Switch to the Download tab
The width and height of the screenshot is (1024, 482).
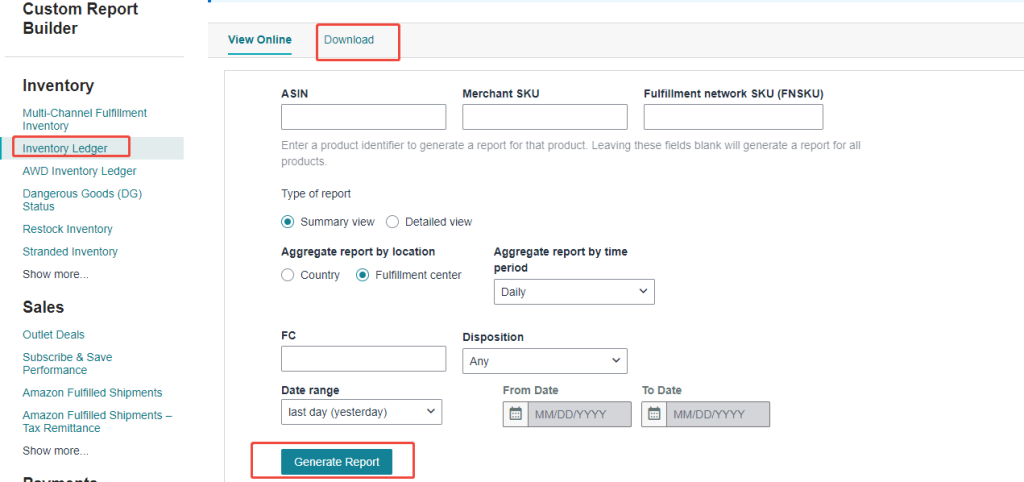pyautogui.click(x=349, y=40)
